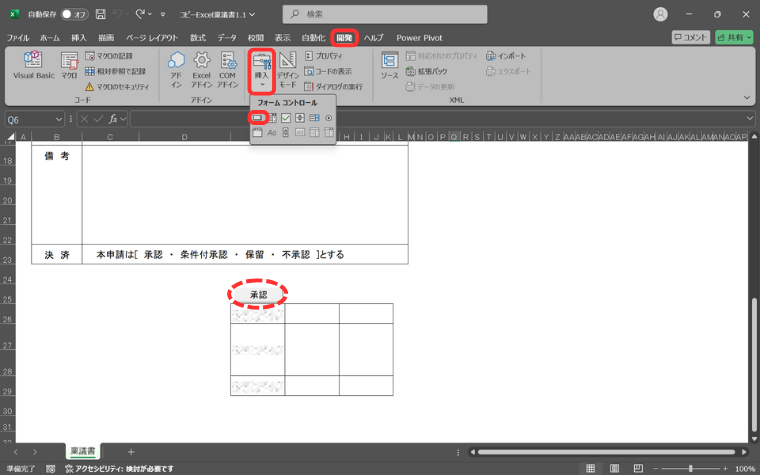
Task: Select the Button form control icon
Action: coord(257,118)
